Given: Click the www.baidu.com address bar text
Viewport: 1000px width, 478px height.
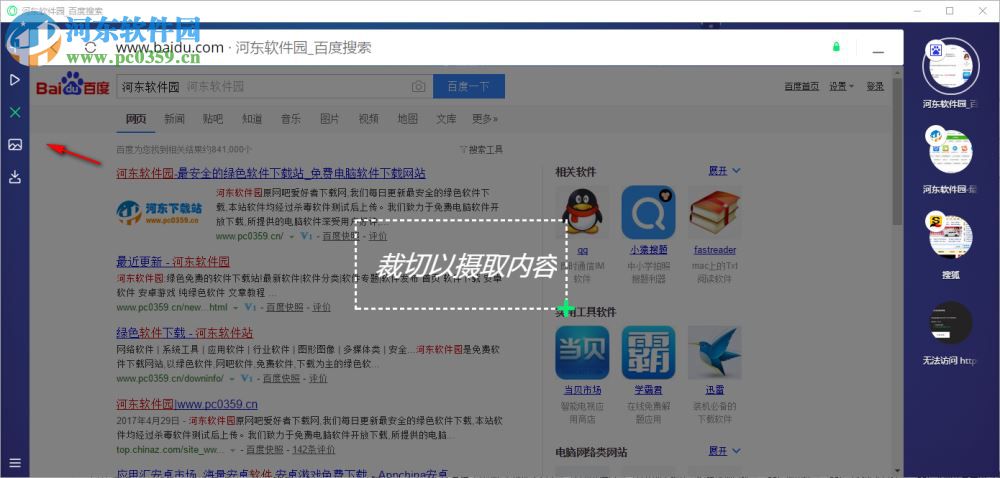Looking at the screenshot, I should click(x=170, y=48).
